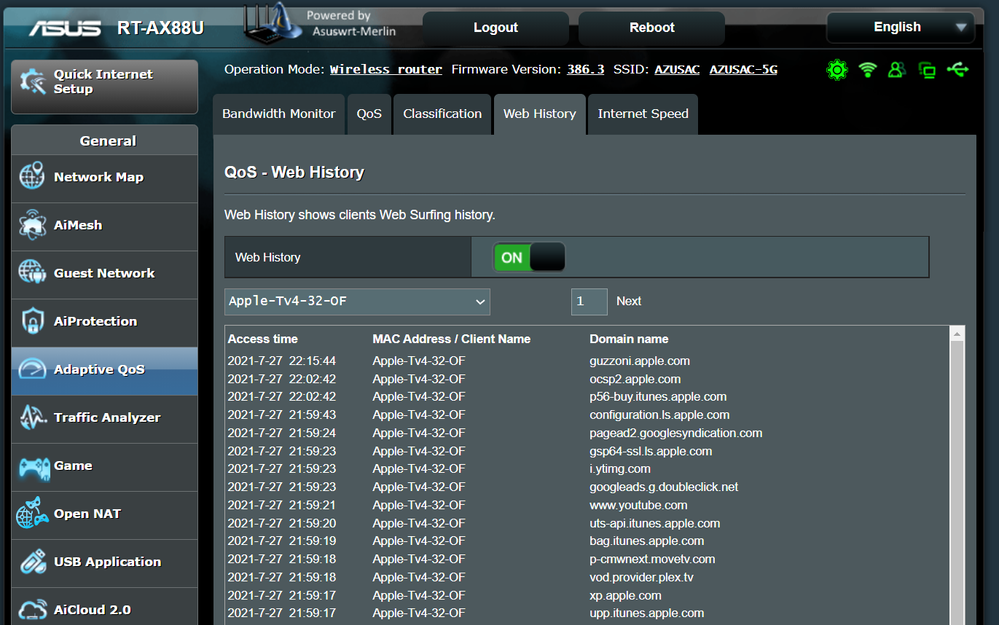Click the googleads.g.doubleclick.net entry

tap(663, 487)
